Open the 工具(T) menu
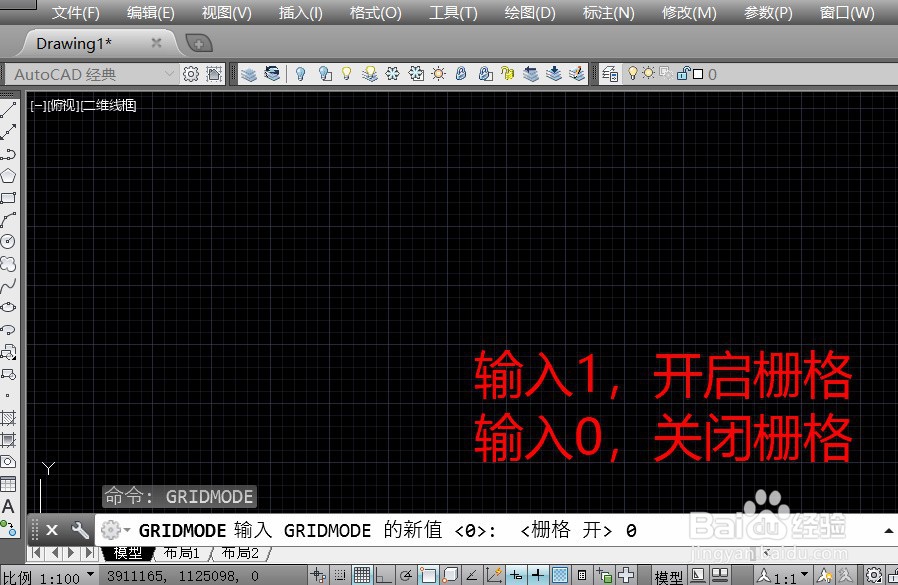The image size is (898, 585). point(454,13)
